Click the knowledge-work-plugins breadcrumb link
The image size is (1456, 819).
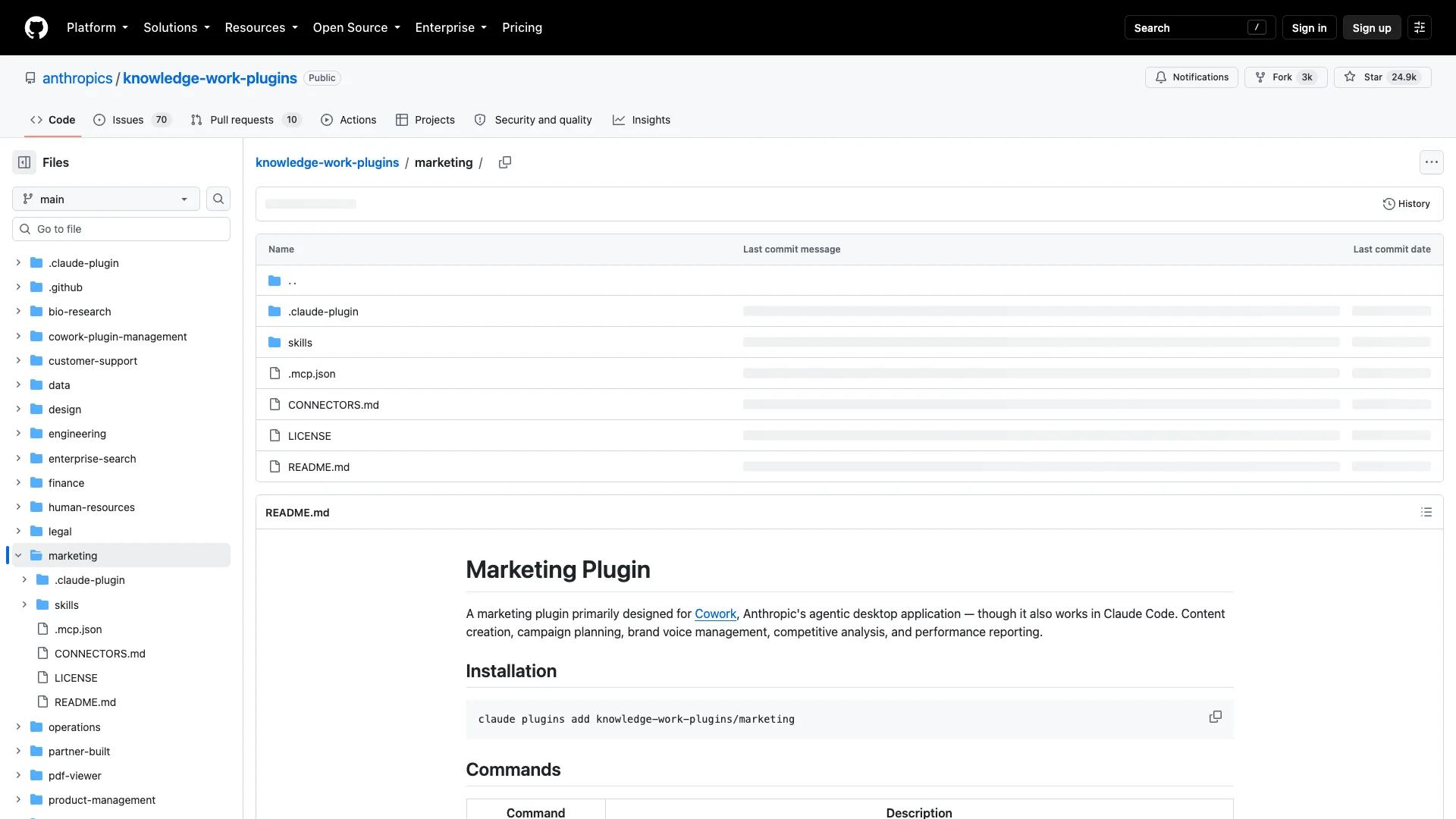coord(327,162)
